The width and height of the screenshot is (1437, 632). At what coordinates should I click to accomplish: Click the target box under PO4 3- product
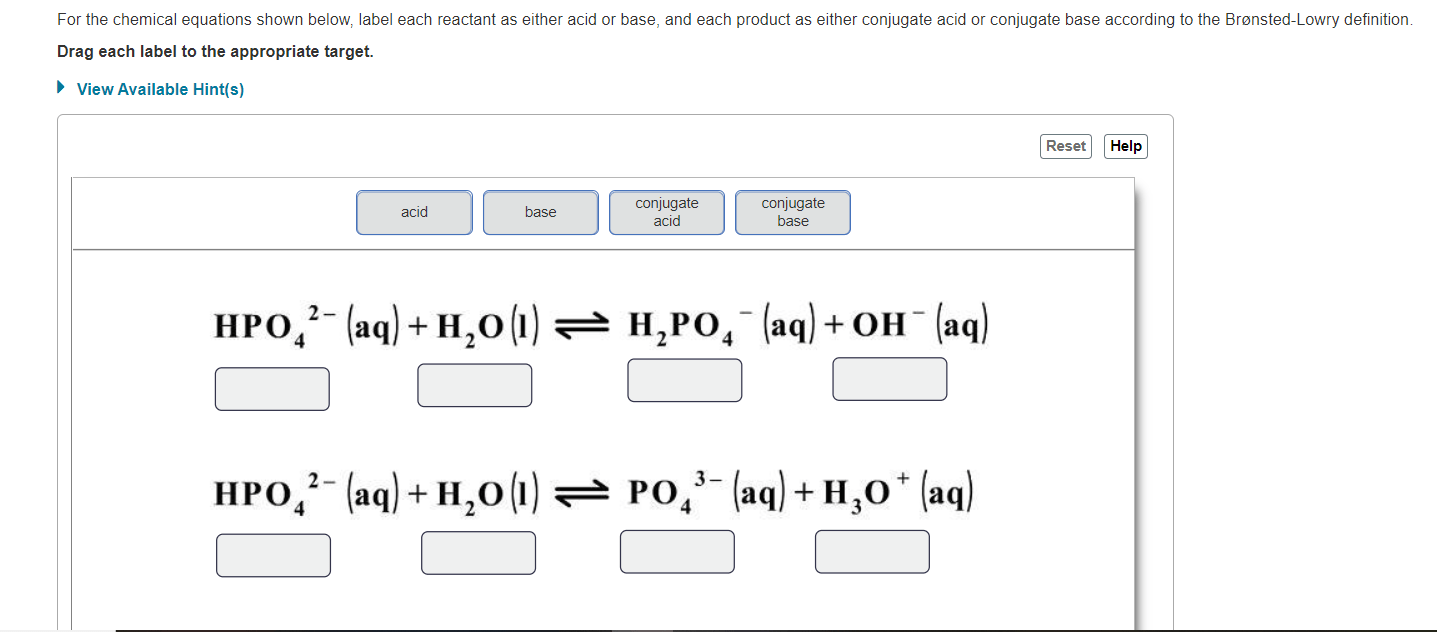click(x=677, y=550)
